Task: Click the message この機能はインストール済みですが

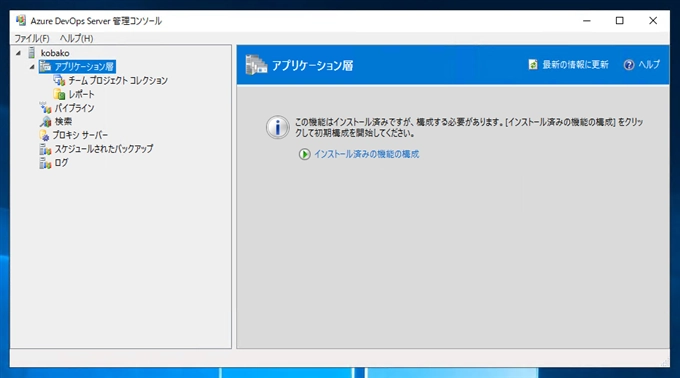Action: coord(469,127)
